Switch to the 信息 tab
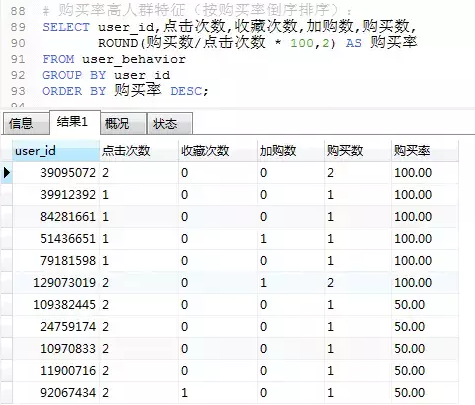This screenshot has height=405, width=475. pyautogui.click(x=26, y=124)
